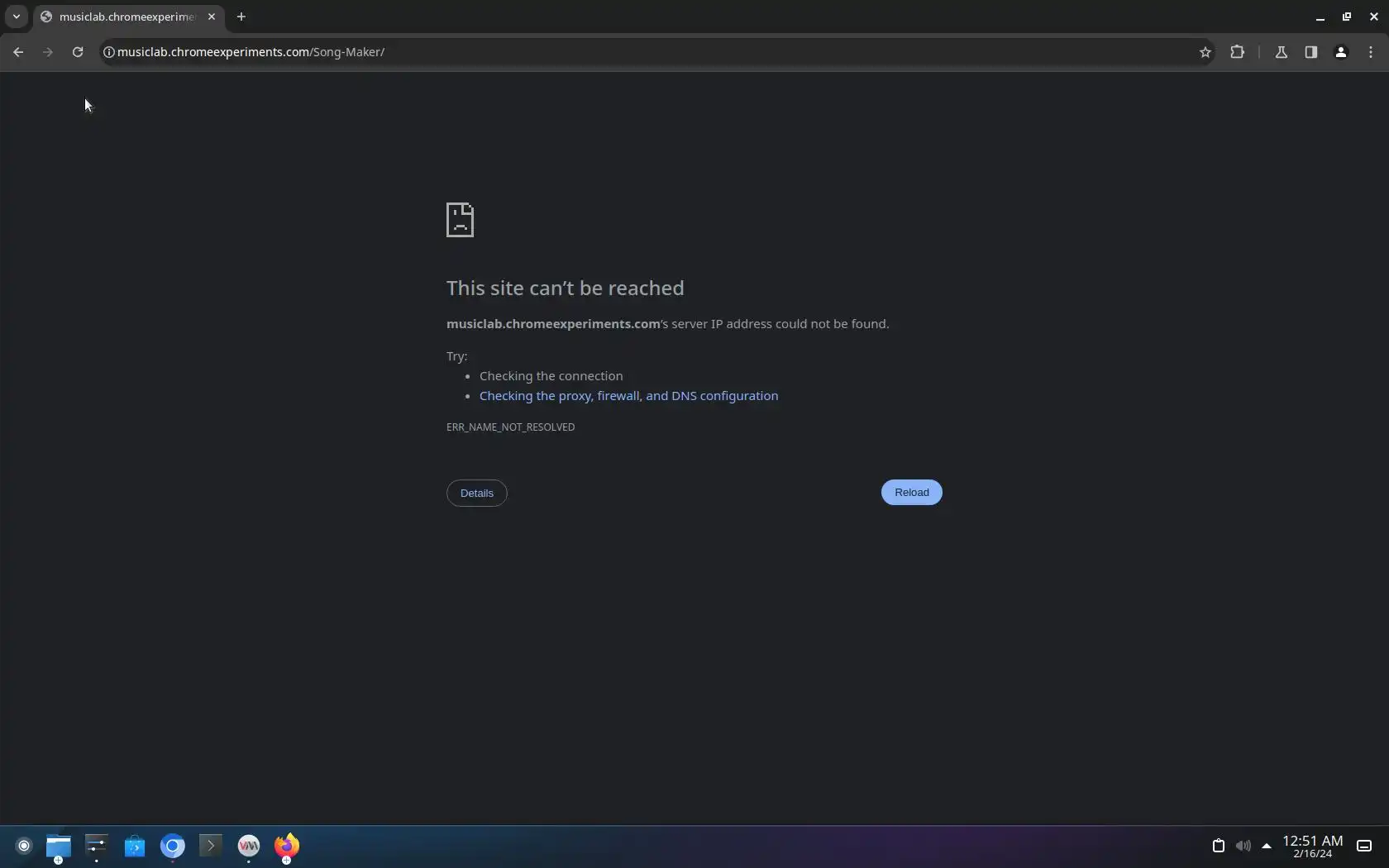Open the Vivaldi-style red taskbar icon
The image size is (1389, 868).
[x=249, y=846]
